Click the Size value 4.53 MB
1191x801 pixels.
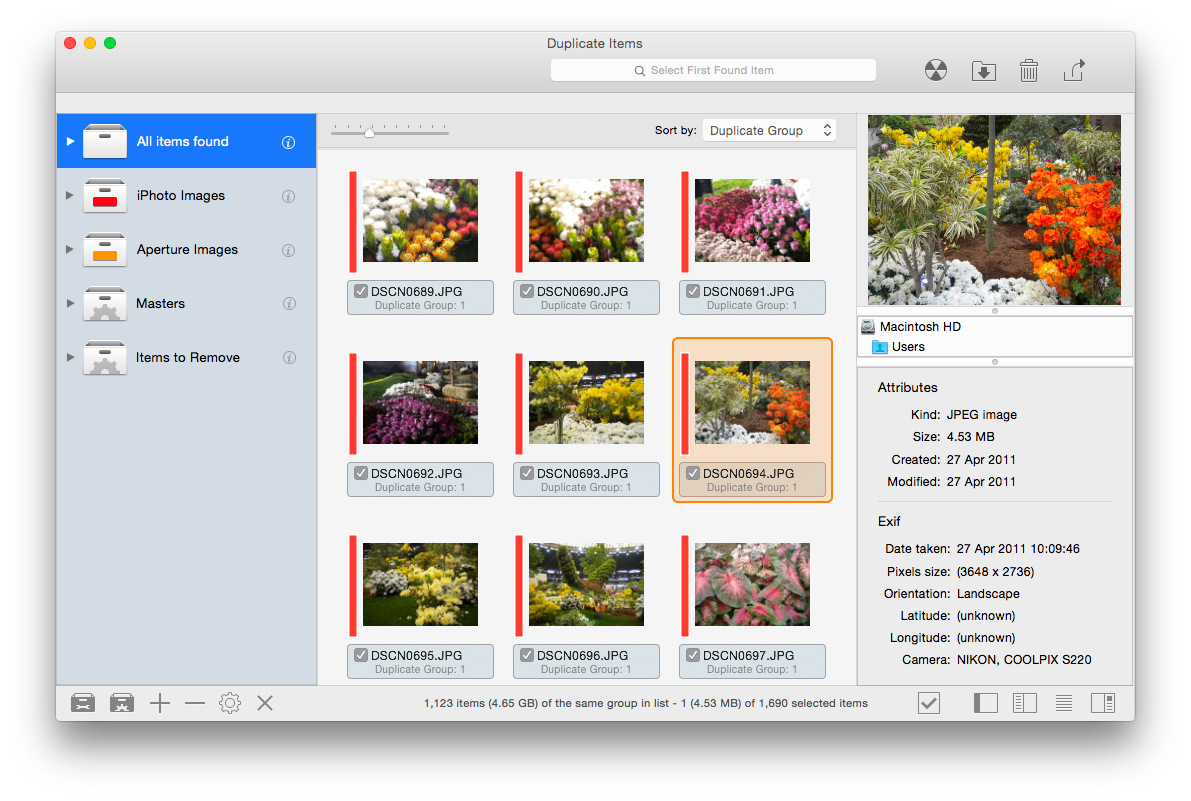[970, 437]
